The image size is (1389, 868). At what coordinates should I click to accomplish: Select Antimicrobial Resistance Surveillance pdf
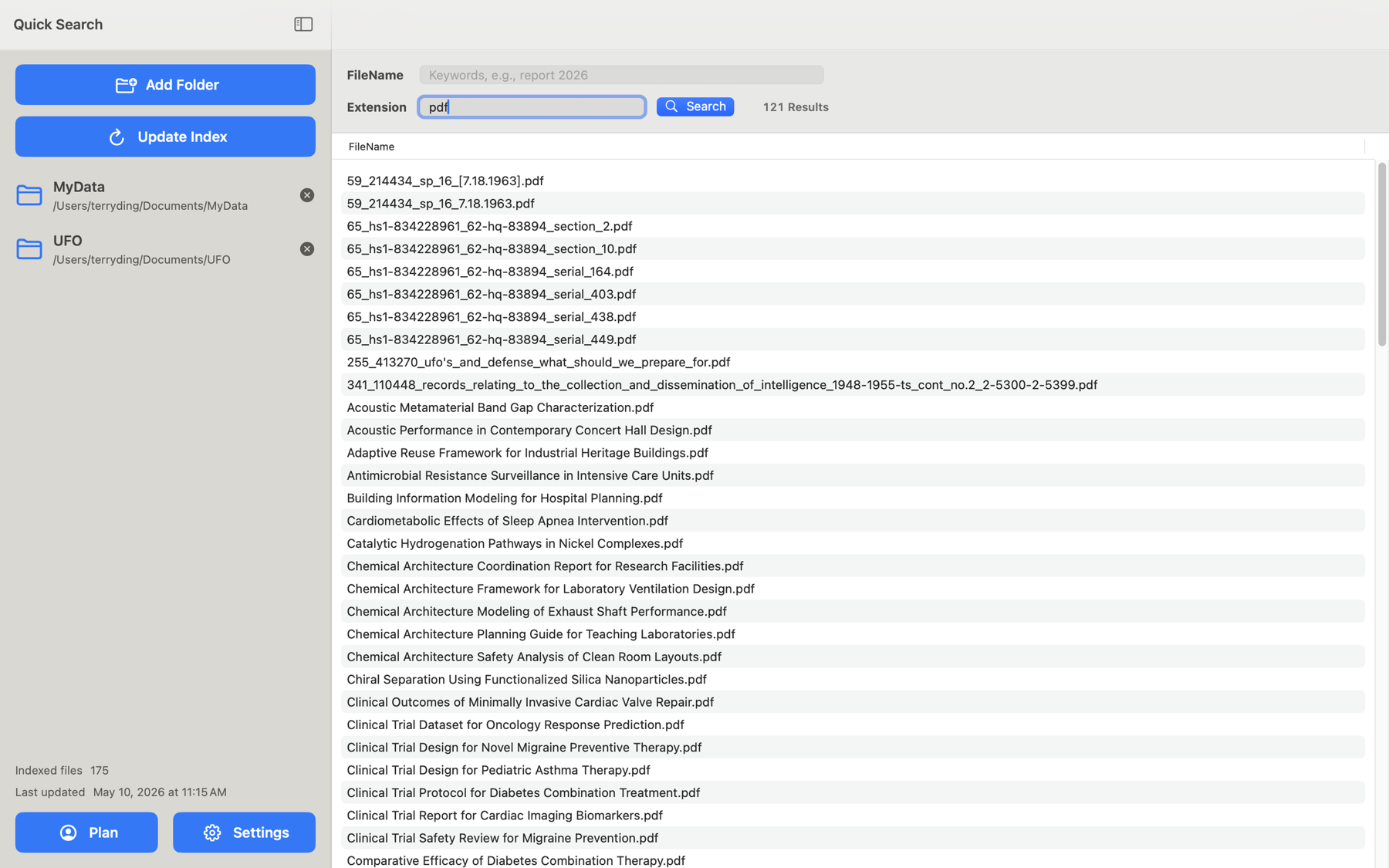pos(853,475)
